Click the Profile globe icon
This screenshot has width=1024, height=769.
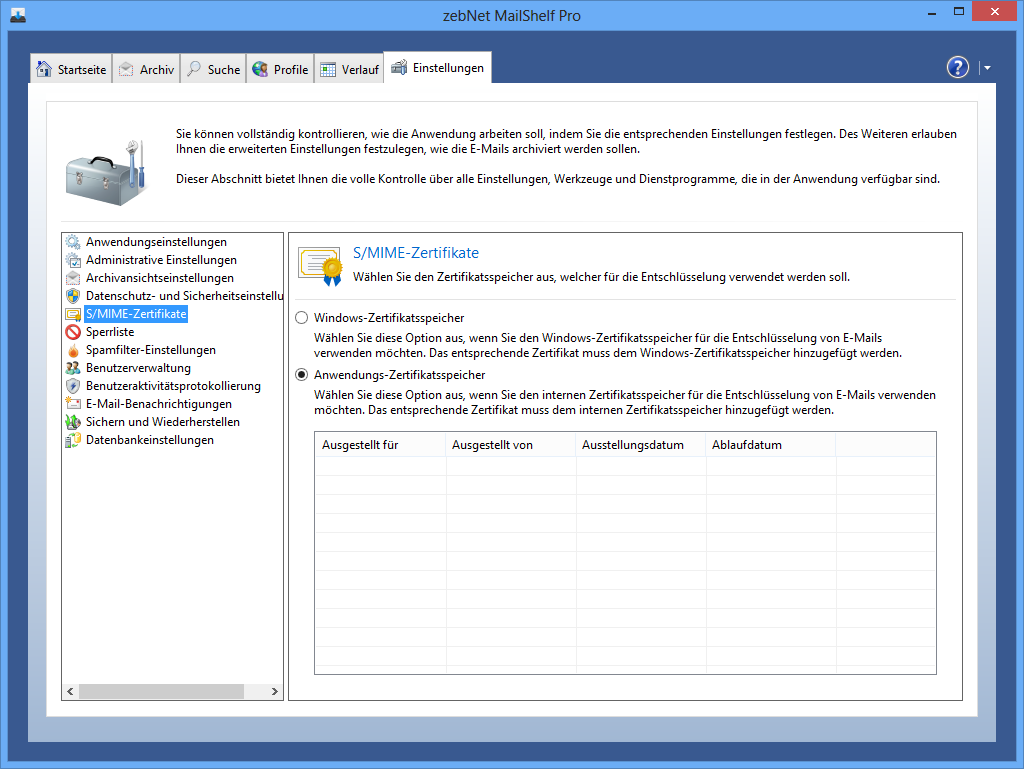point(260,69)
